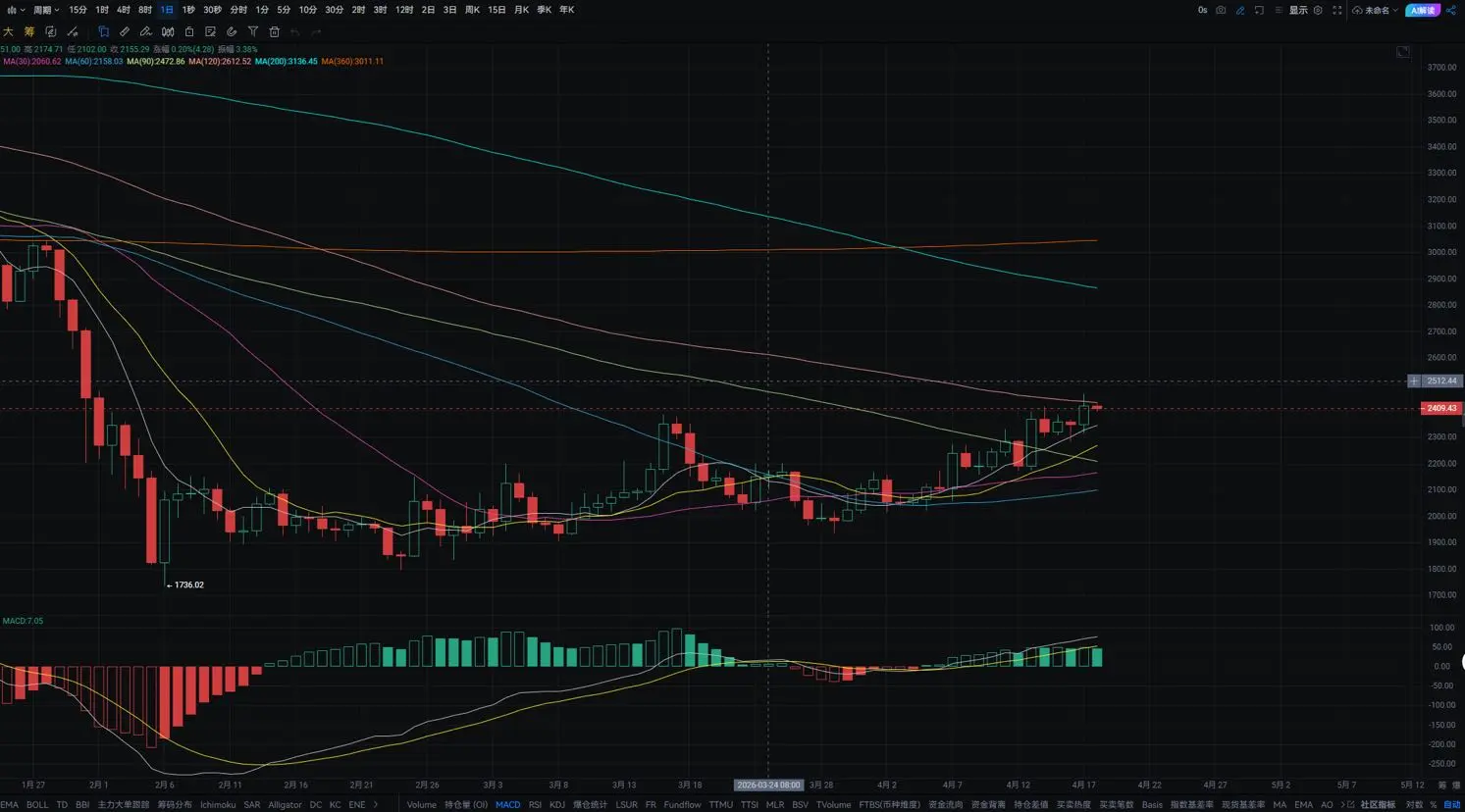1465x812 pixels.
Task: Switch to the 15分 timeframe
Action: point(78,10)
